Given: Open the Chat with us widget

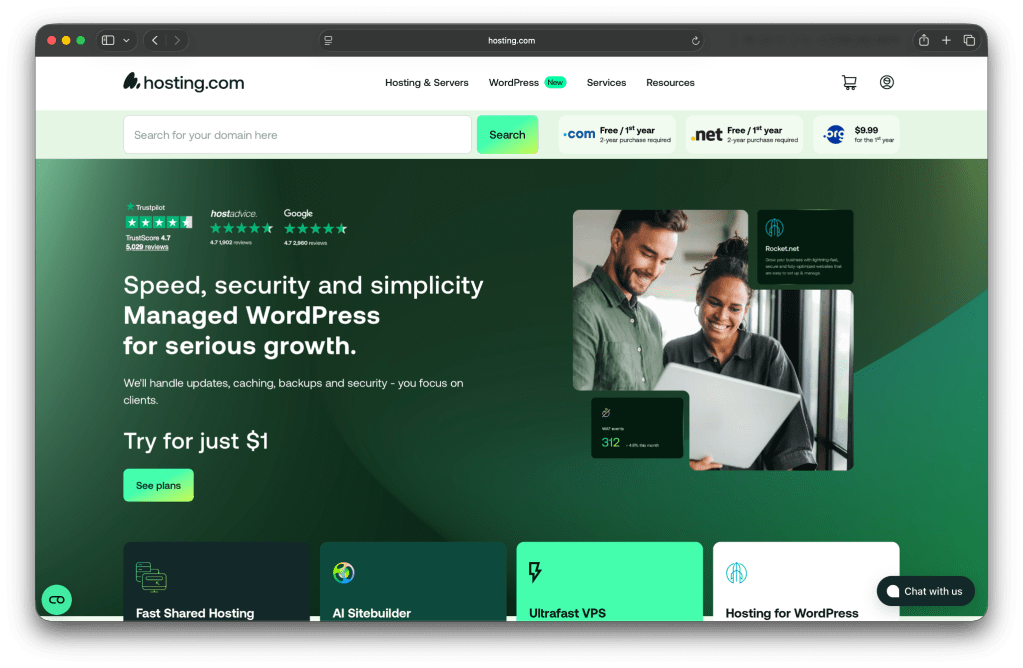Looking at the screenshot, I should 925,591.
